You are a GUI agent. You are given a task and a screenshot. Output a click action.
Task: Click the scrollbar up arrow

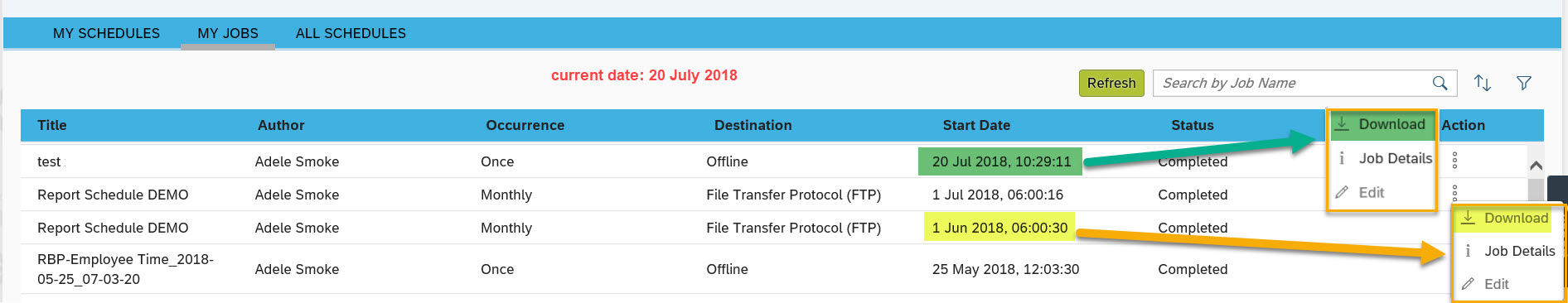pos(1536,166)
